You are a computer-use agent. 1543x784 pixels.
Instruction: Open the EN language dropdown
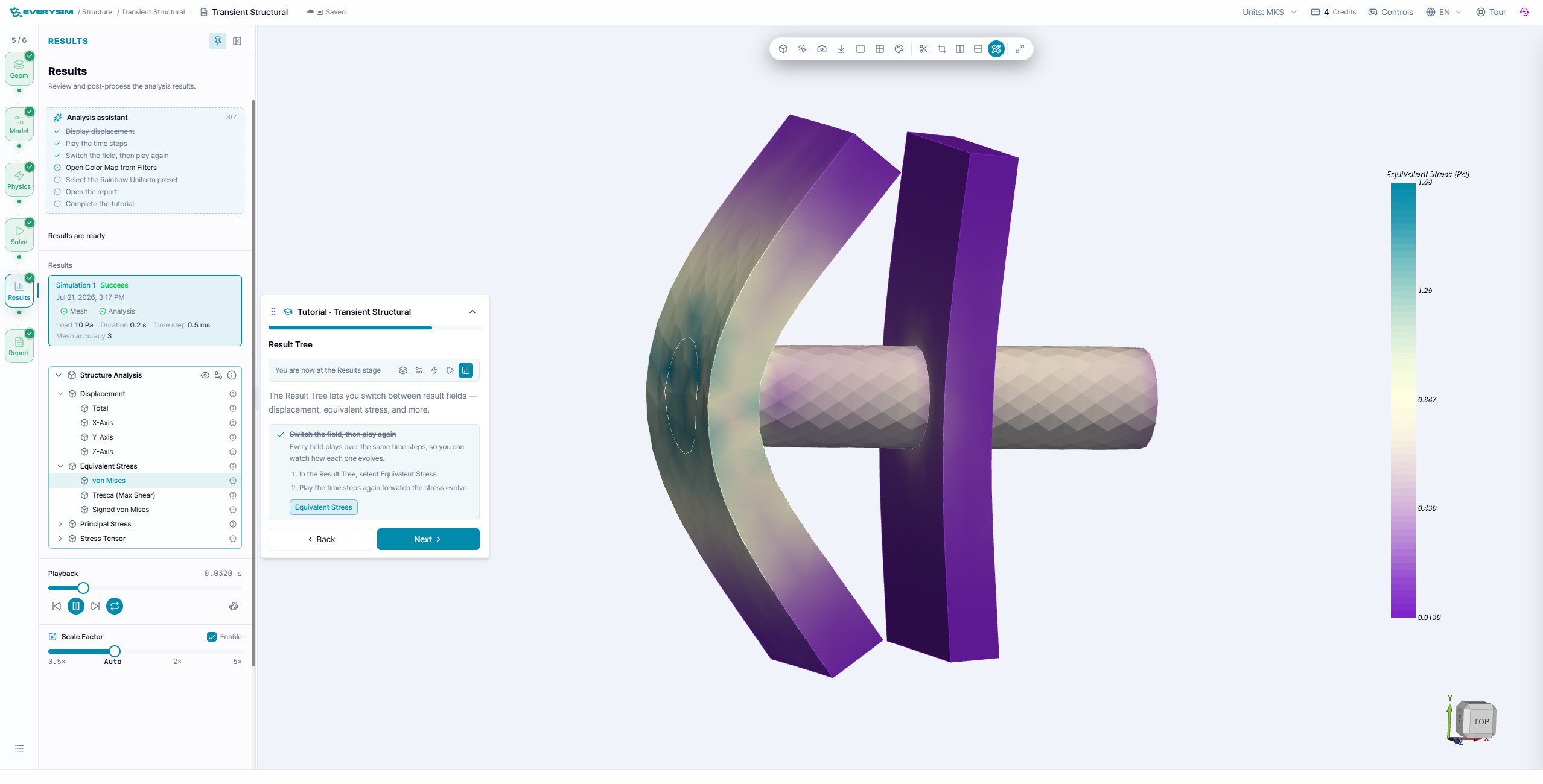(x=1443, y=12)
